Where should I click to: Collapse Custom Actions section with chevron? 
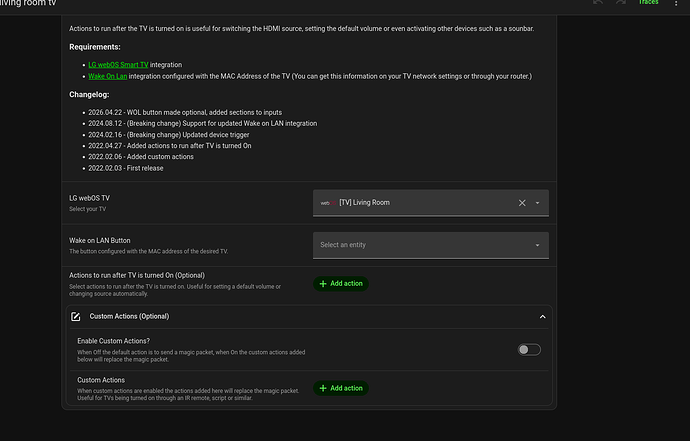(543, 317)
